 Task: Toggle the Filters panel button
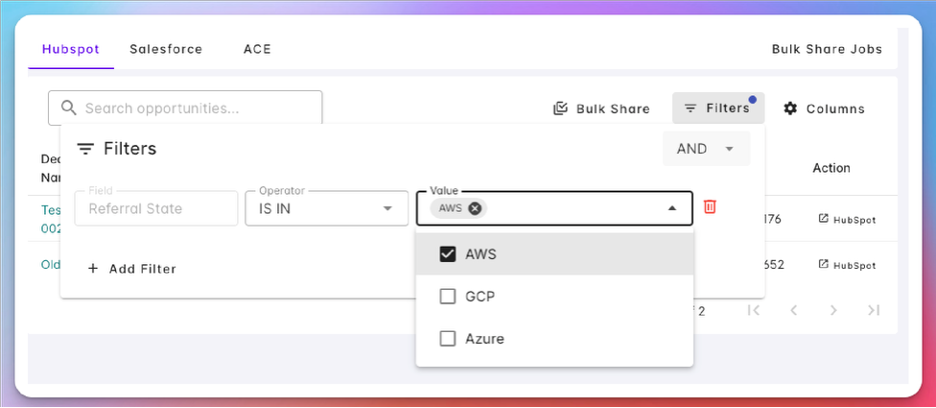(718, 108)
